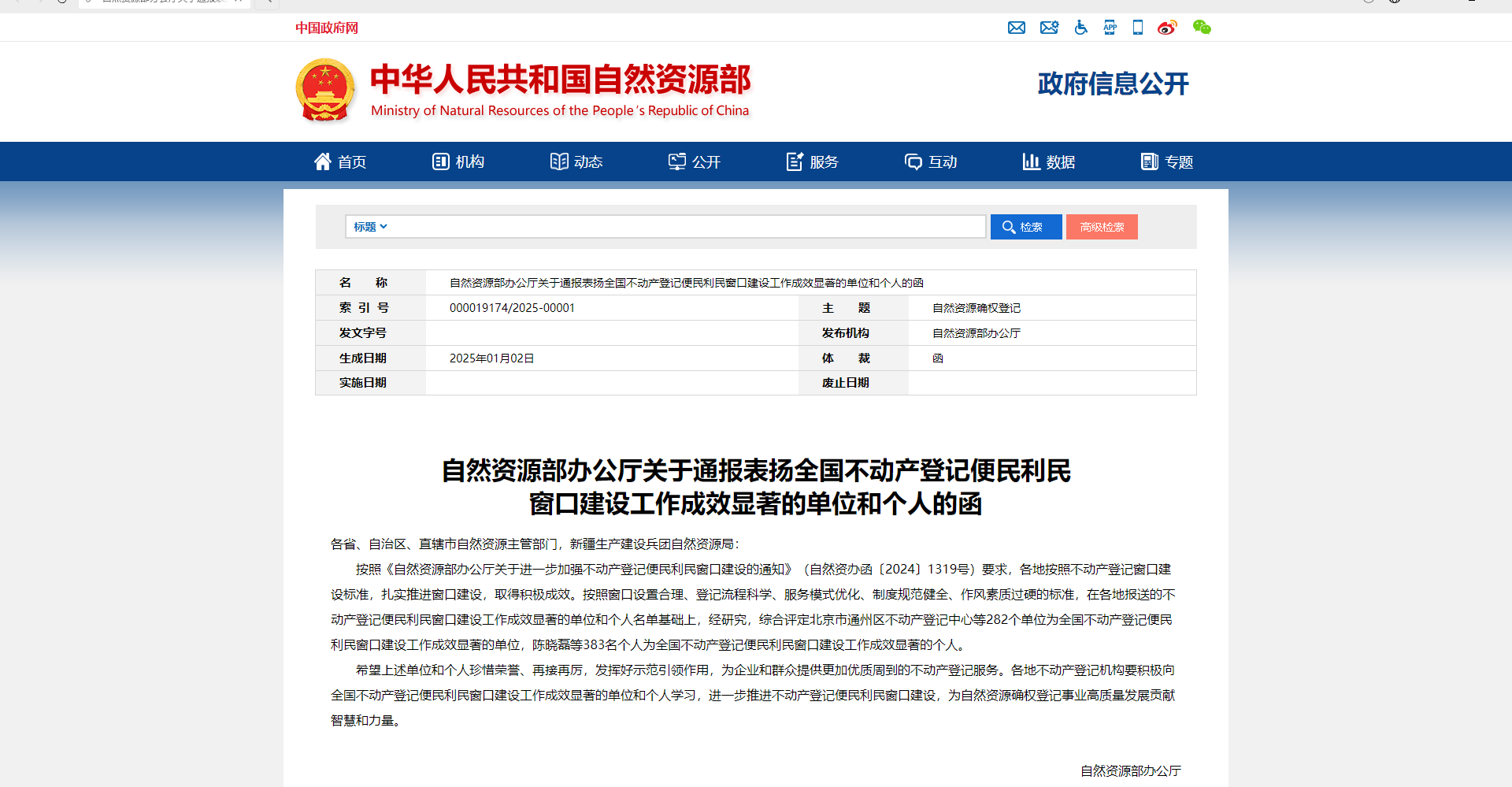Click the APP download icon
The image size is (1512, 787).
click(1110, 28)
